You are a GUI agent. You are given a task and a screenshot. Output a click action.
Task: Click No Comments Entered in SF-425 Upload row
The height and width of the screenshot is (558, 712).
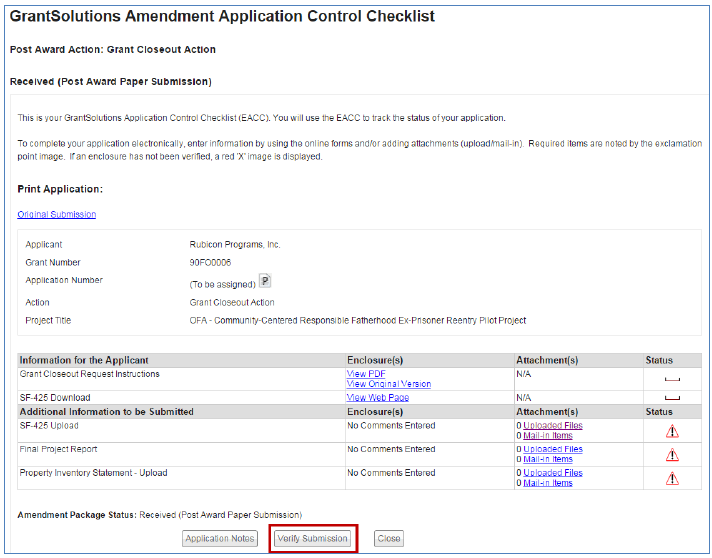pos(391,425)
